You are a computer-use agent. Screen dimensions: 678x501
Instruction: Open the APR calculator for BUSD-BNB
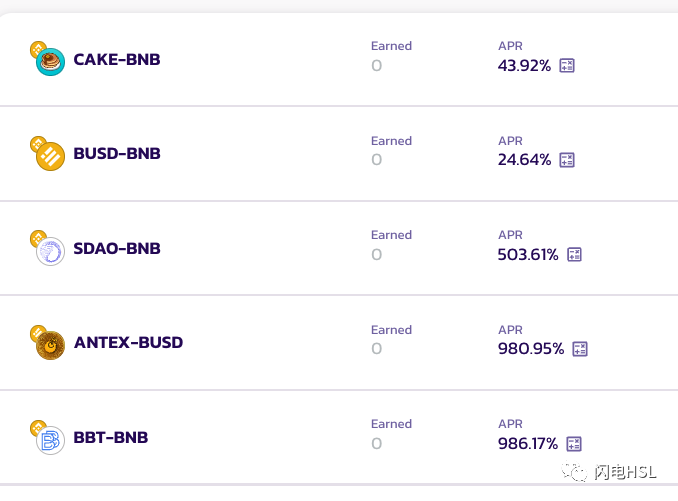coord(567,160)
